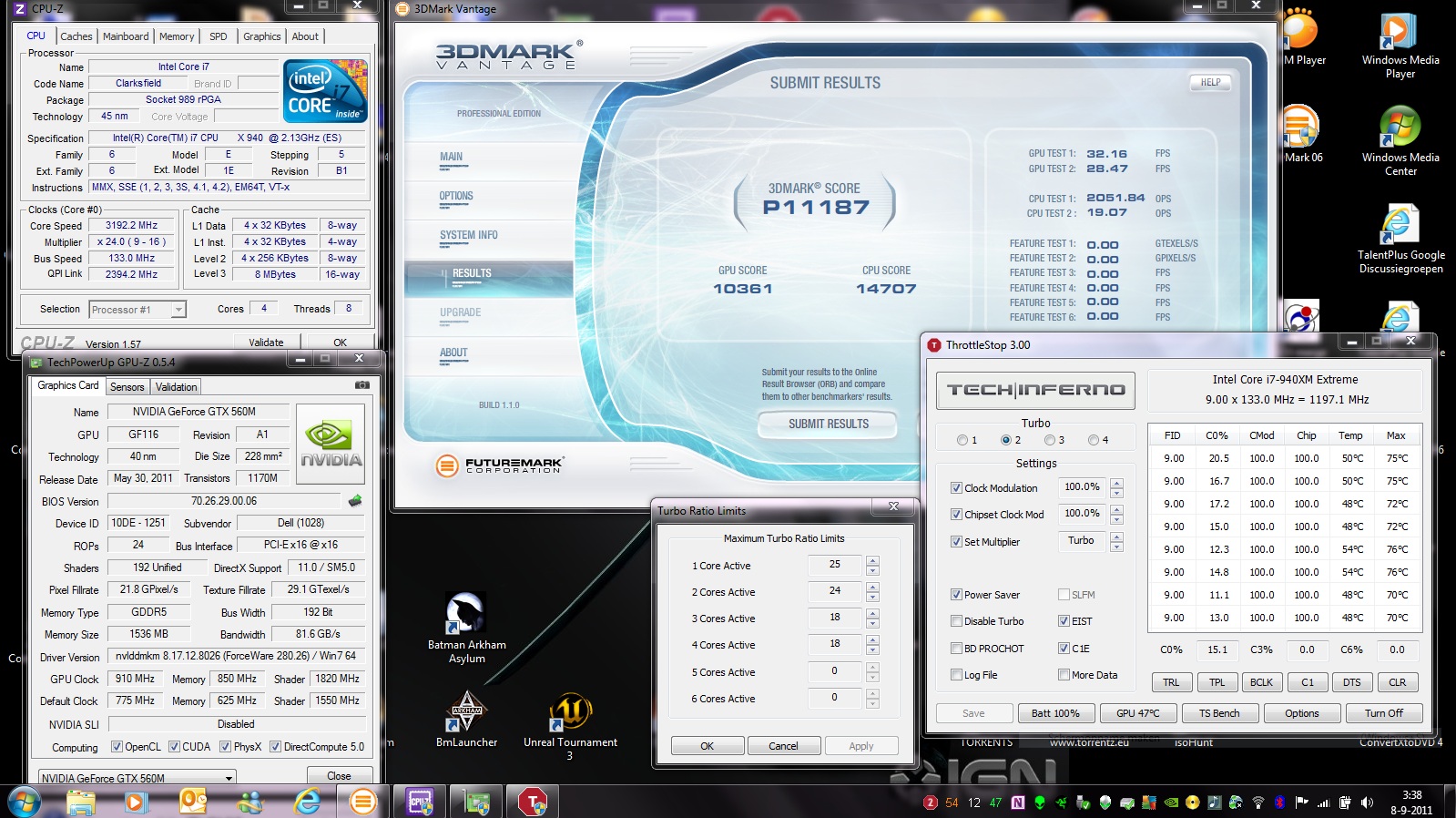This screenshot has height=818, width=1456.
Task: Click the GPU-Z screenshot camera icon
Action: [x=362, y=385]
